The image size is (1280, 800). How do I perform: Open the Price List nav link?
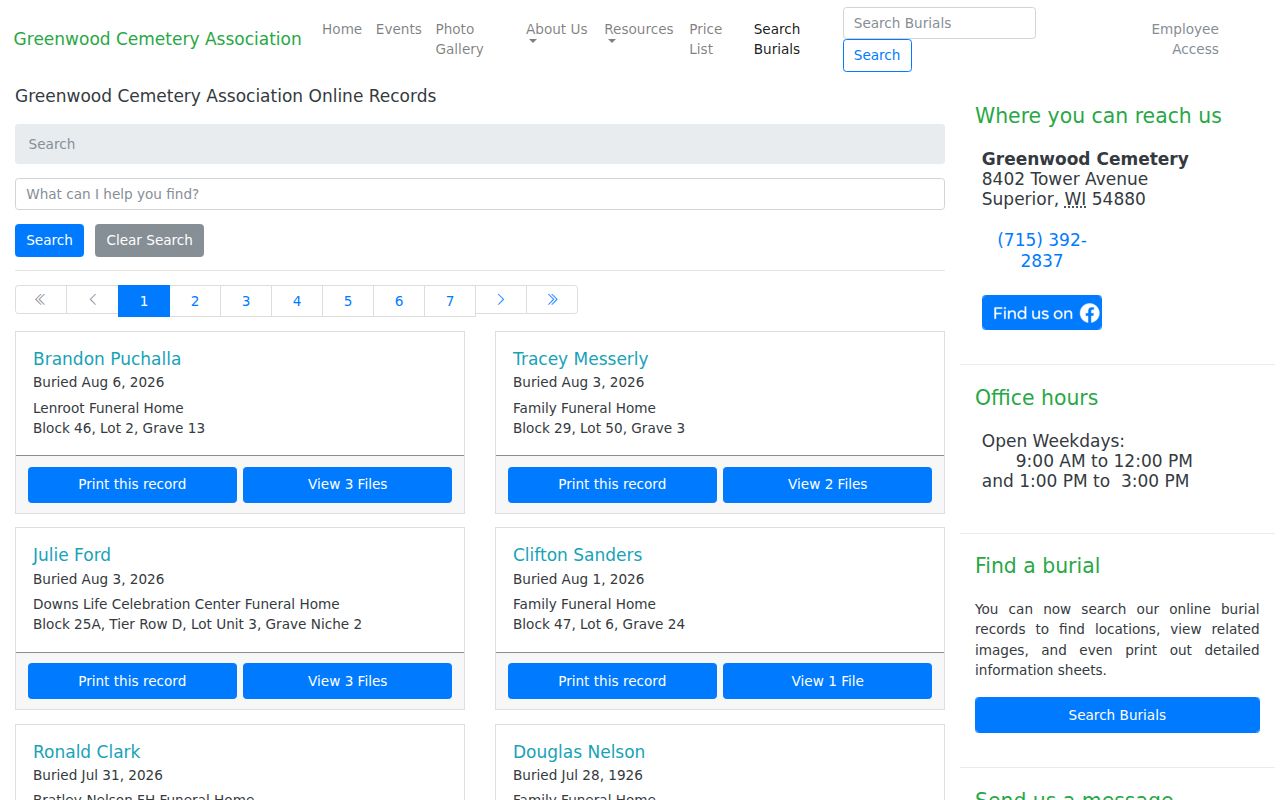pos(706,39)
